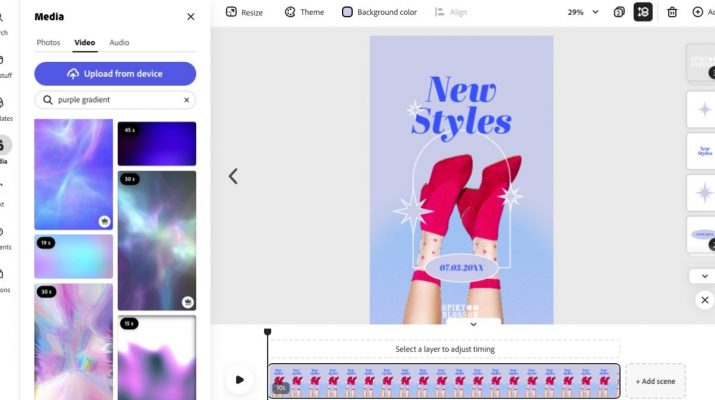Open the Search sidebar item
The image size is (715, 400).
[x=4, y=24]
